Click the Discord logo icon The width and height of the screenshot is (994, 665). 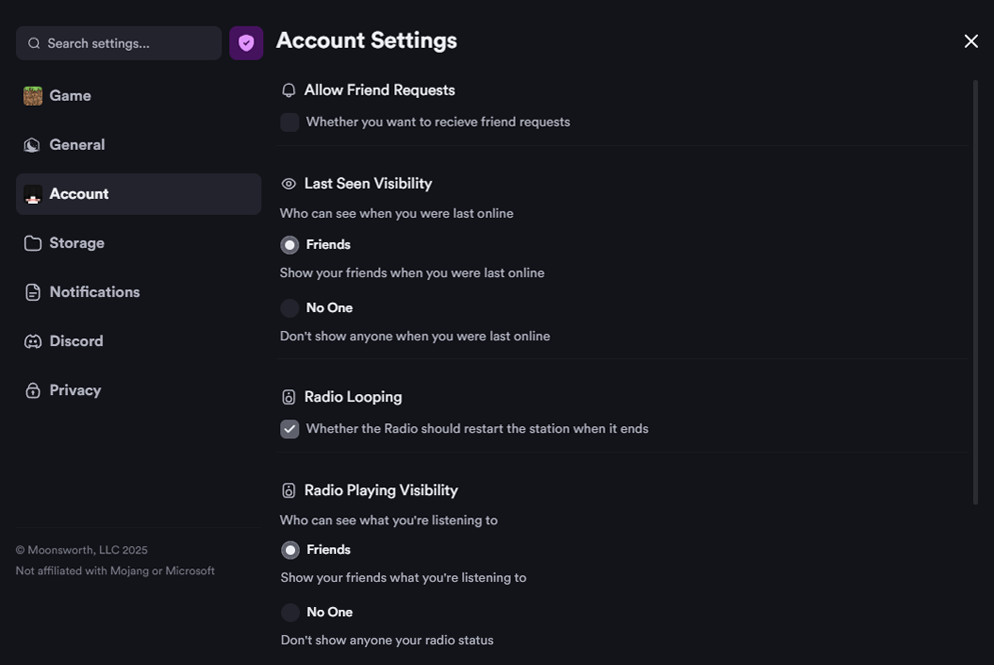32,342
